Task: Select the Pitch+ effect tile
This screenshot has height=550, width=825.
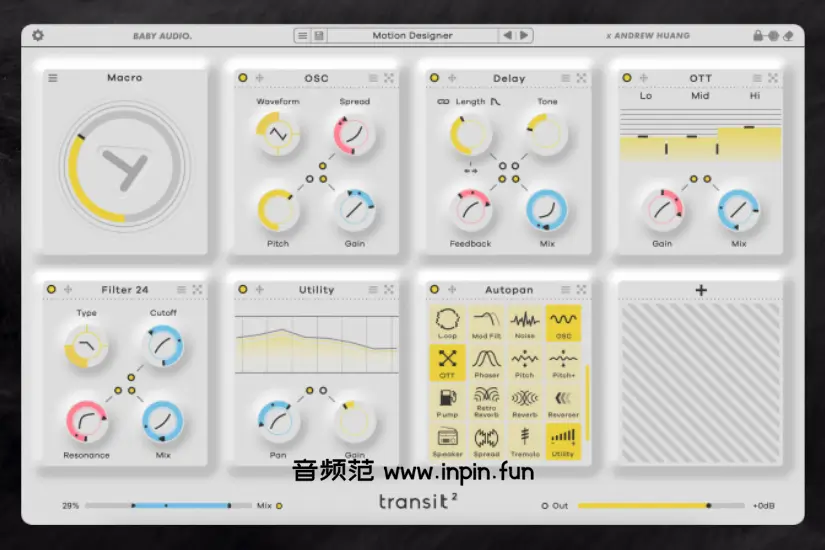Action: (x=563, y=363)
